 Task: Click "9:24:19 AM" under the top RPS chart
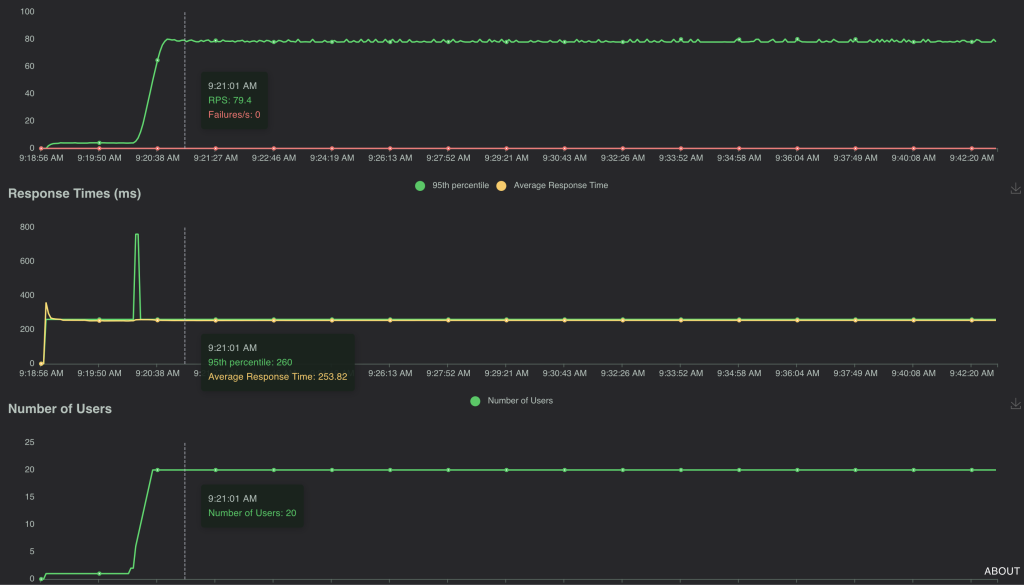point(332,158)
